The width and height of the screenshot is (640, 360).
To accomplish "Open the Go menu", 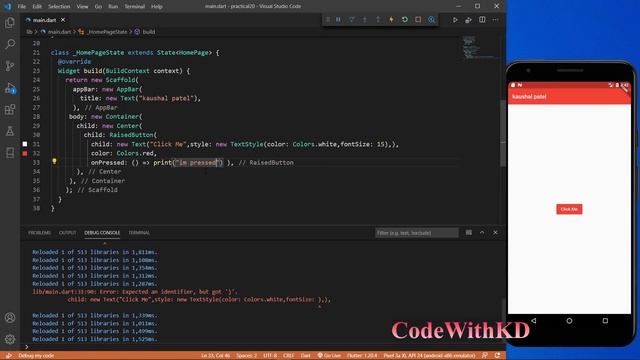I will tap(98, 6).
